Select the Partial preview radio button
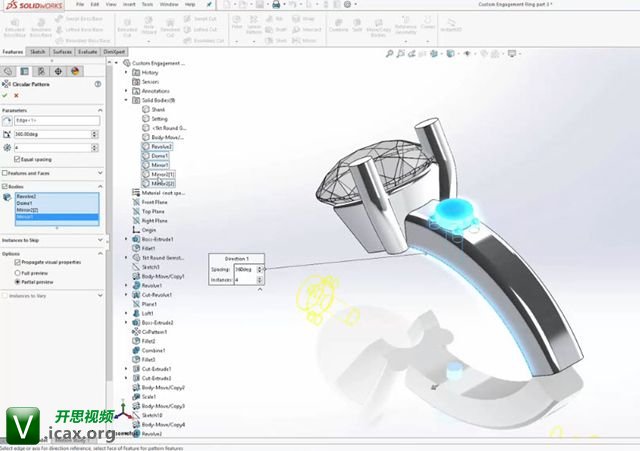Screen dimensions: 640x451 [17, 282]
